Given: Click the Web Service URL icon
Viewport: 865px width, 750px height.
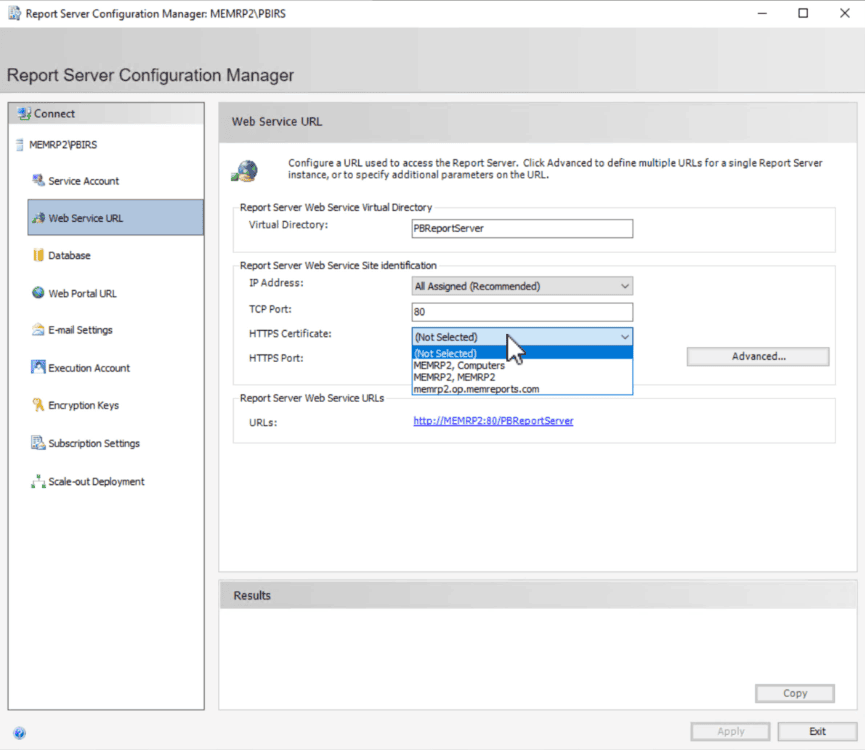Looking at the screenshot, I should pyautogui.click(x=38, y=218).
